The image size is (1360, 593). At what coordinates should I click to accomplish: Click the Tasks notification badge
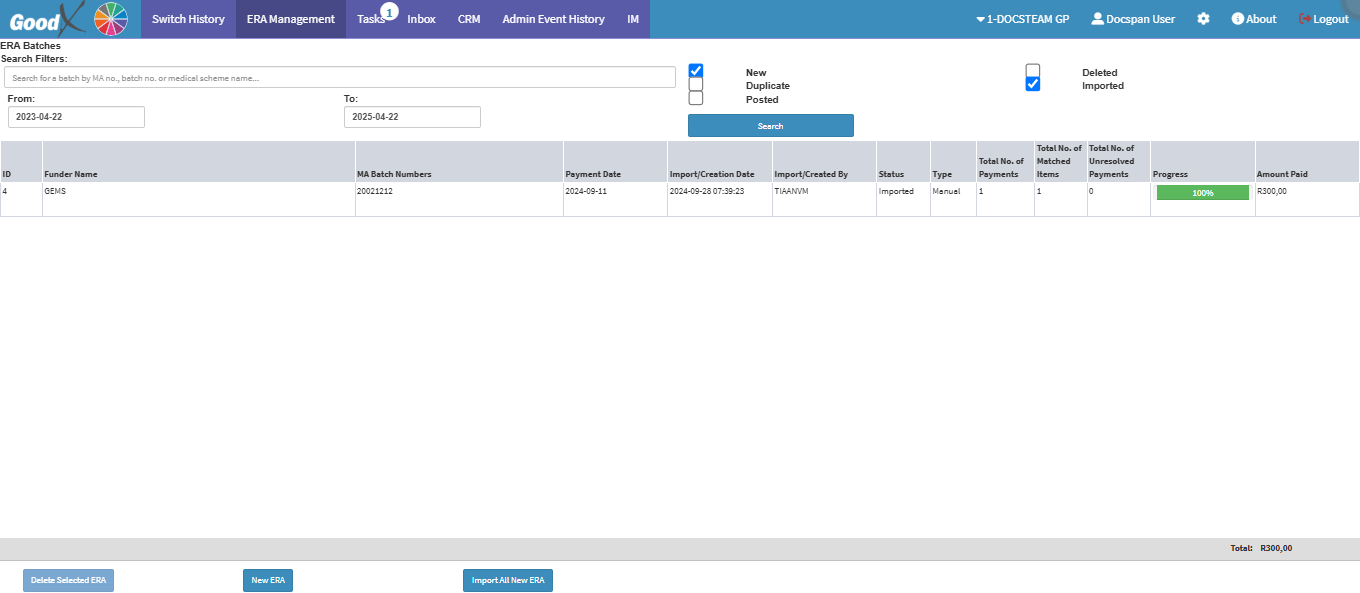click(x=389, y=12)
